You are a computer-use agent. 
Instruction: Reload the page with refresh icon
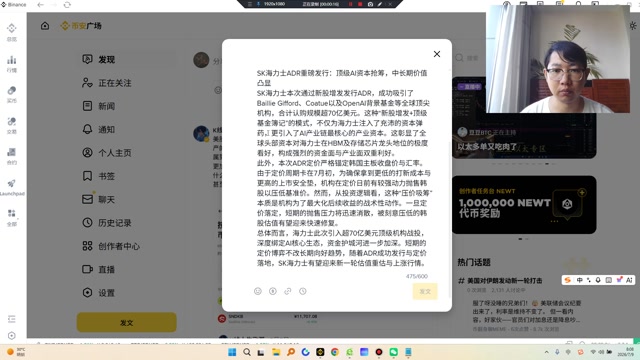[x=67, y=5]
